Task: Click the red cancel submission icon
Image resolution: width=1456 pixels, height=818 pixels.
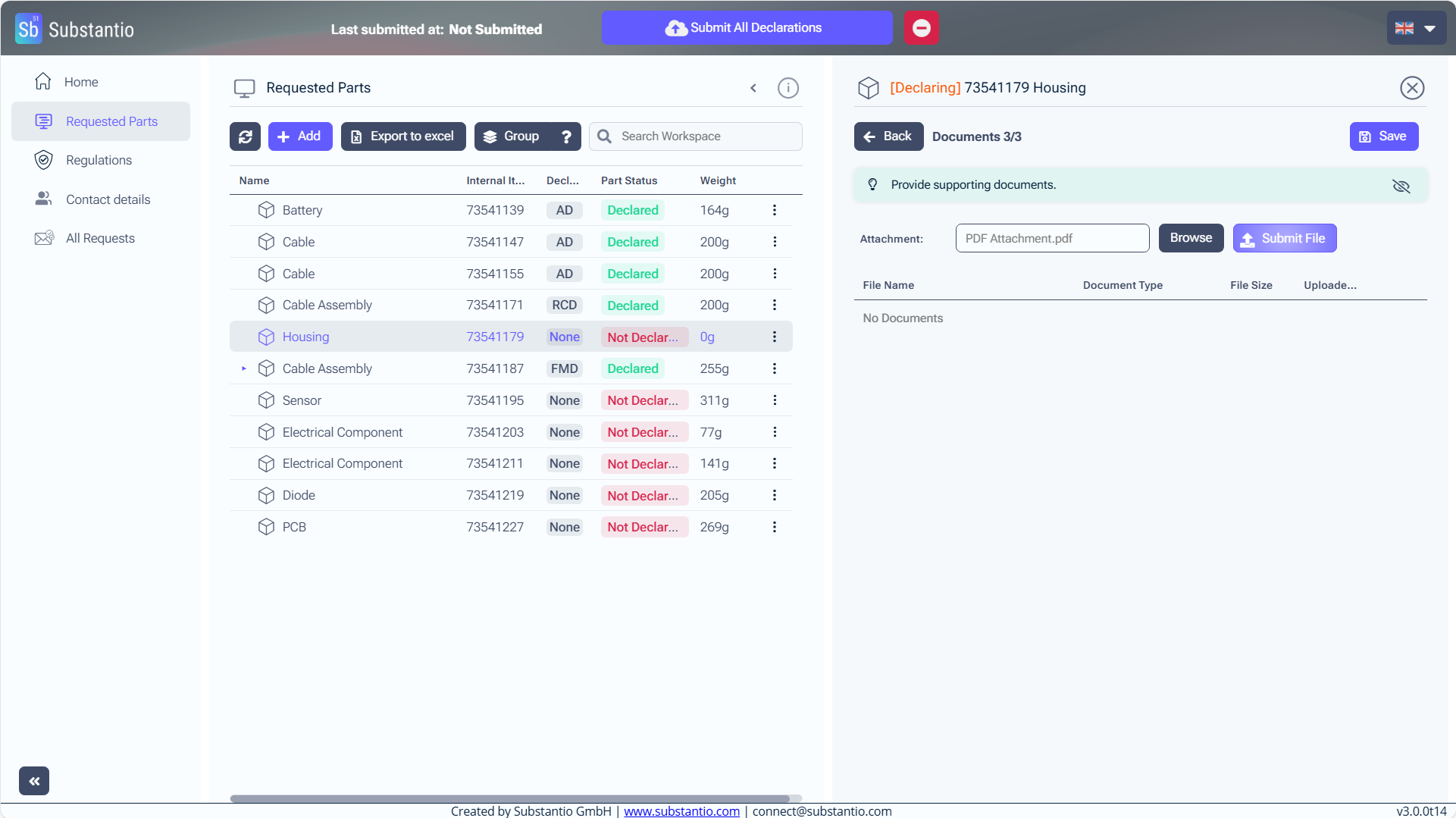Action: [x=921, y=28]
